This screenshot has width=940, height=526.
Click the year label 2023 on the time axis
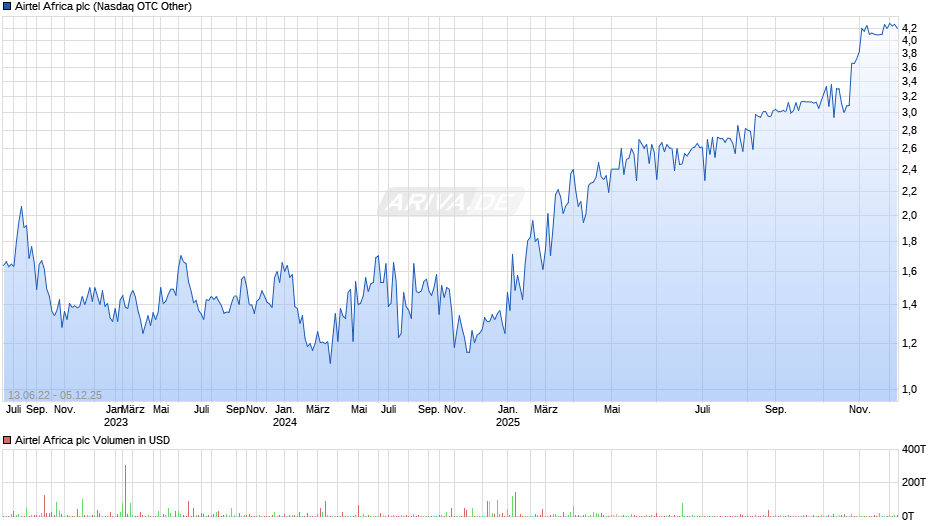(116, 422)
